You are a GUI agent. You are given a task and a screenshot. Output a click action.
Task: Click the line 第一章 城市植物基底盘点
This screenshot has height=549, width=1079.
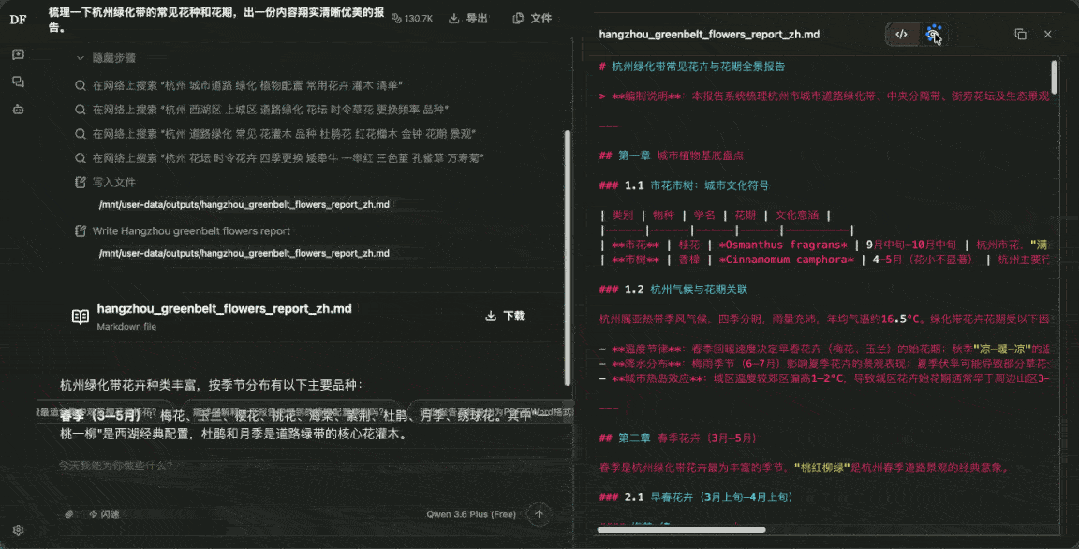pyautogui.click(x=671, y=155)
